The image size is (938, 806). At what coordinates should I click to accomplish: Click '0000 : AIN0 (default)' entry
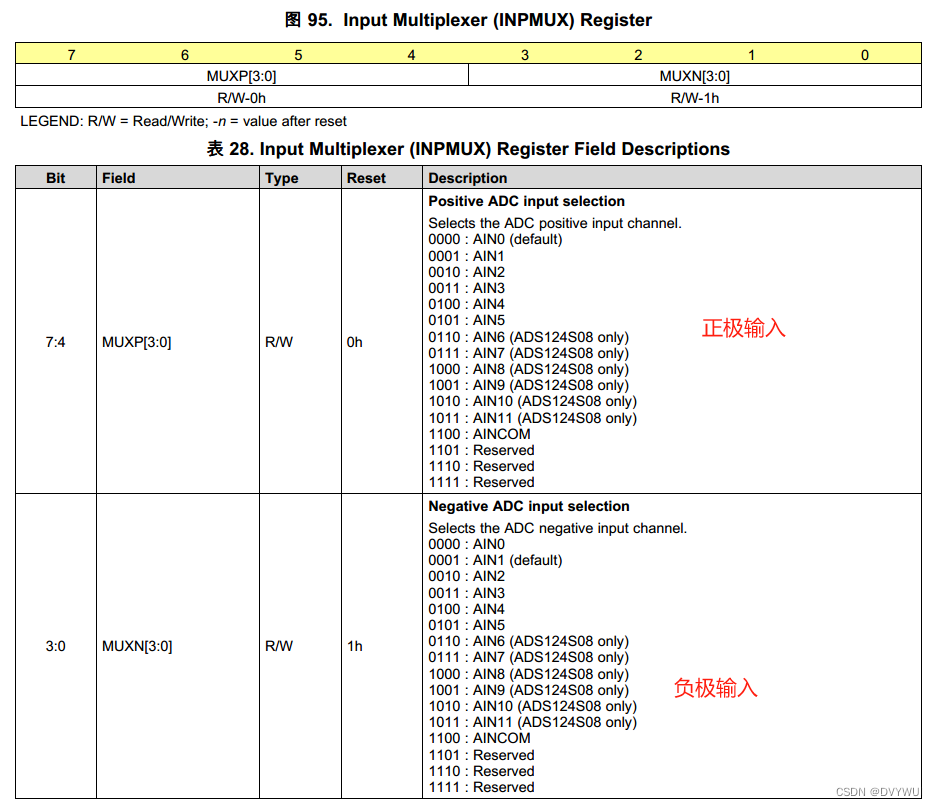495,239
